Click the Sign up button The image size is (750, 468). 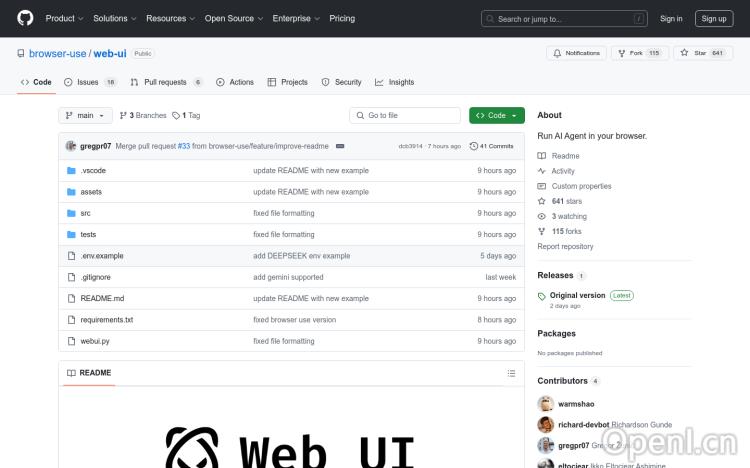(x=714, y=18)
